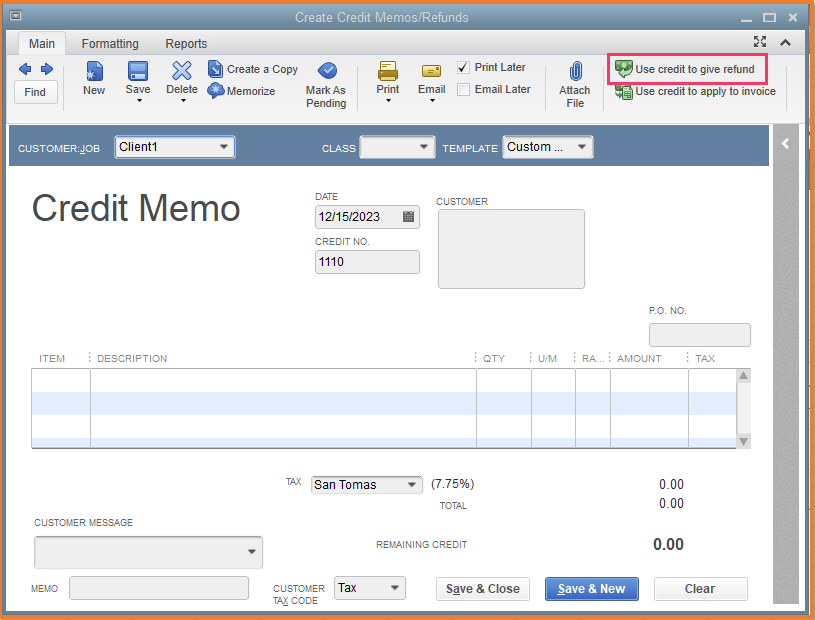Click the P.O. No. field

(700, 335)
